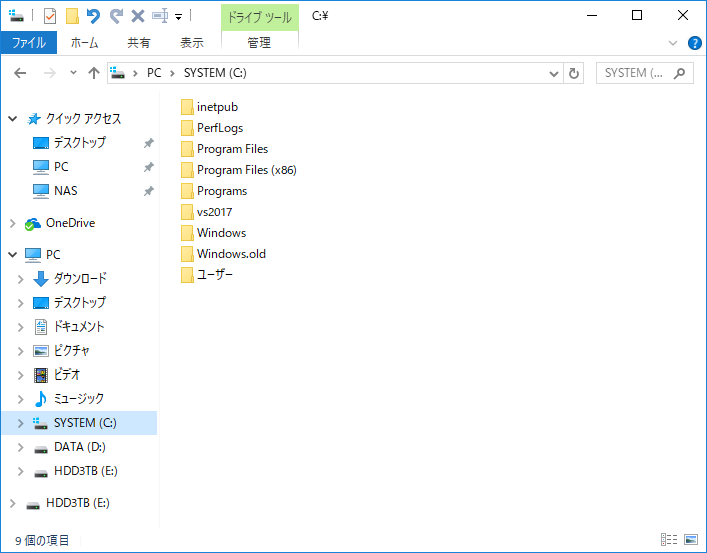Select the PerfLogs folder
The image size is (707, 553).
coord(220,128)
